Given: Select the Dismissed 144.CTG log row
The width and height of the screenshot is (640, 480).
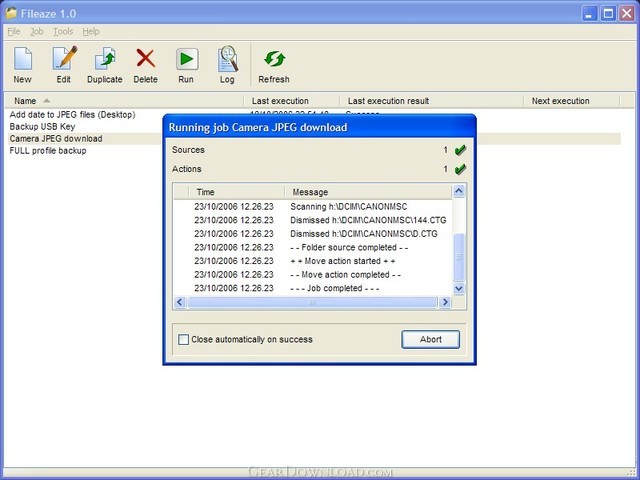Looking at the screenshot, I should pyautogui.click(x=313, y=220).
